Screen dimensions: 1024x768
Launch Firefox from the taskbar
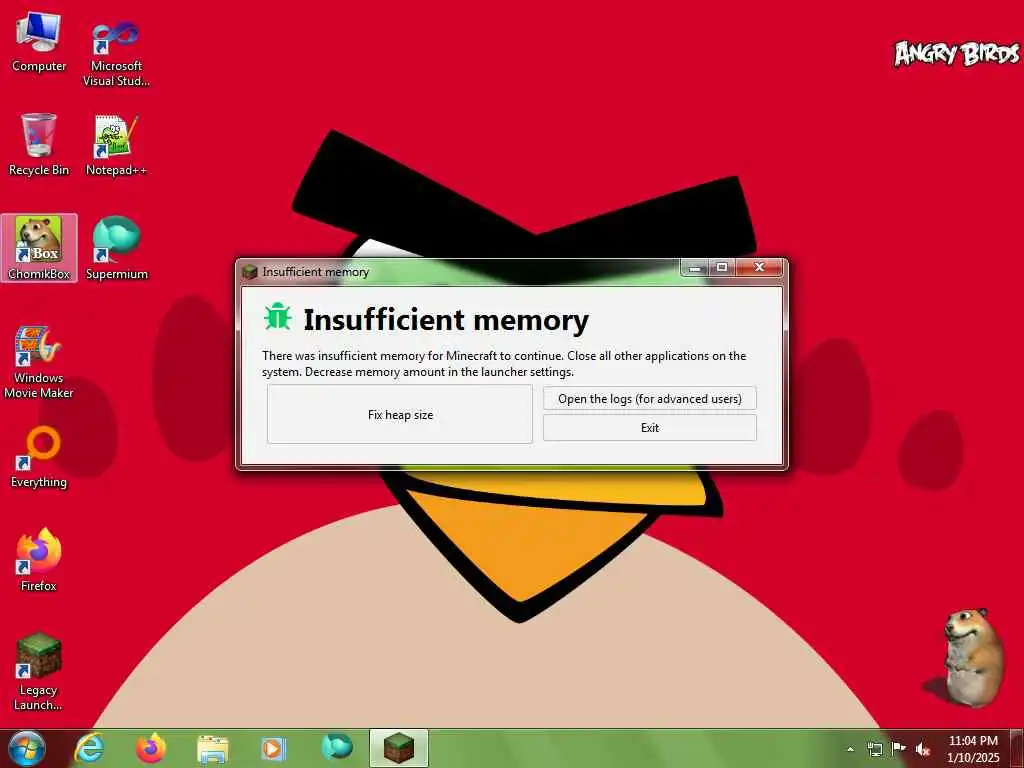click(x=151, y=748)
